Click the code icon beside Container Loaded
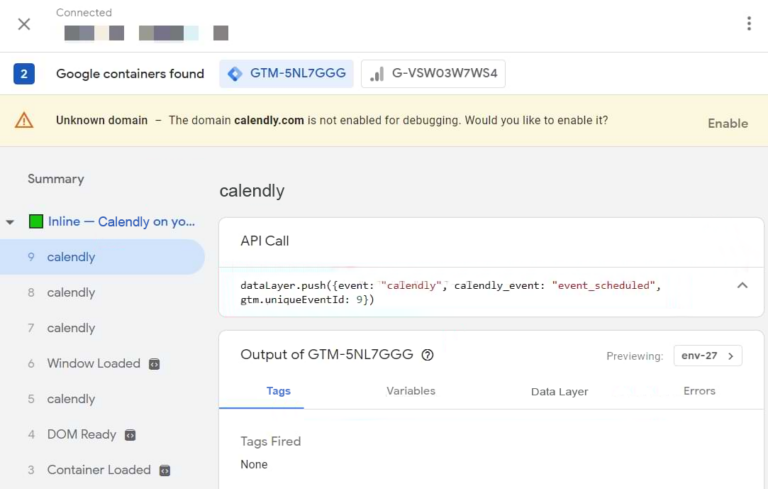 [165, 470]
